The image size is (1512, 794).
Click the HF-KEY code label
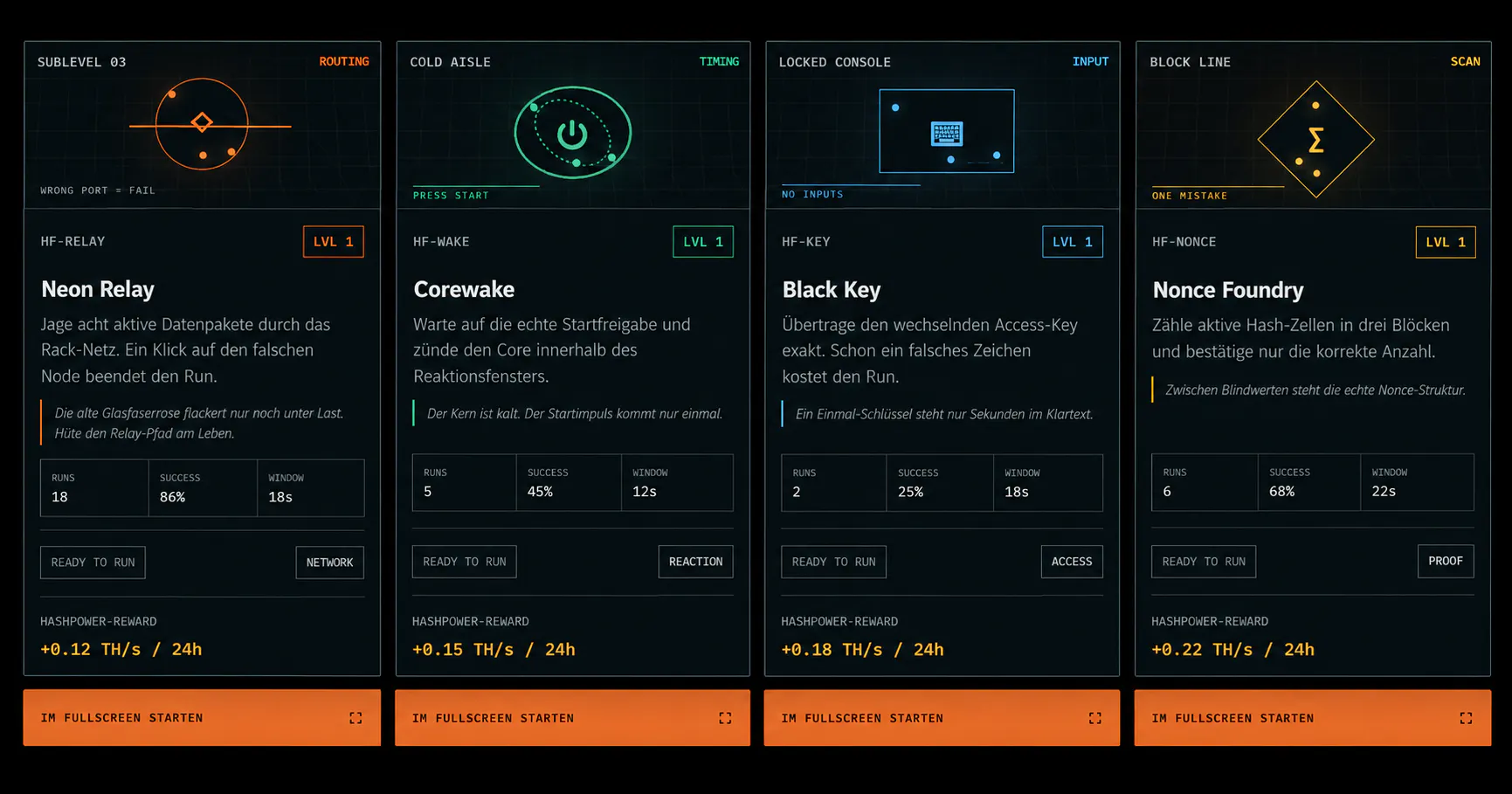(806, 242)
